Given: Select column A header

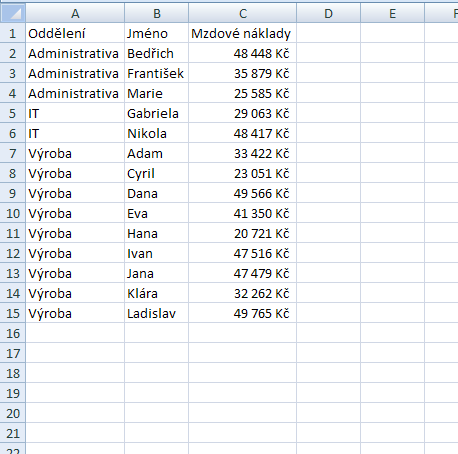Looking at the screenshot, I should click(75, 13).
